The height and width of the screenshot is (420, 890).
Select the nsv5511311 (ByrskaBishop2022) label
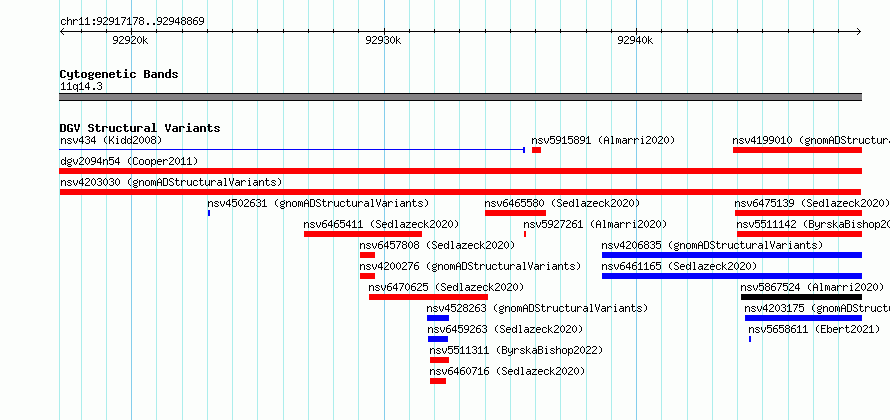pos(516,350)
